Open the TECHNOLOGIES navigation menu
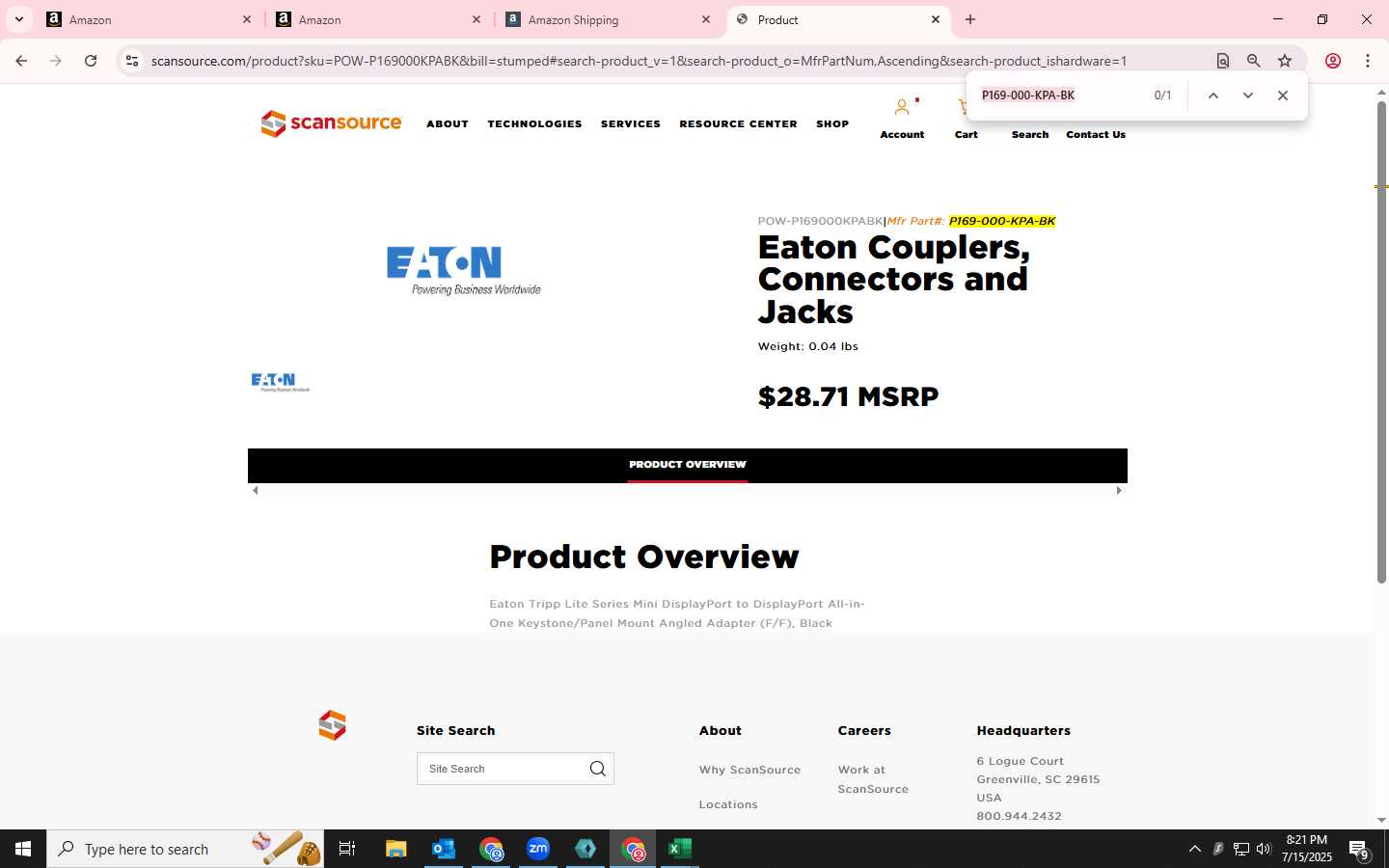Screen dimensions: 1389x868 534,123
